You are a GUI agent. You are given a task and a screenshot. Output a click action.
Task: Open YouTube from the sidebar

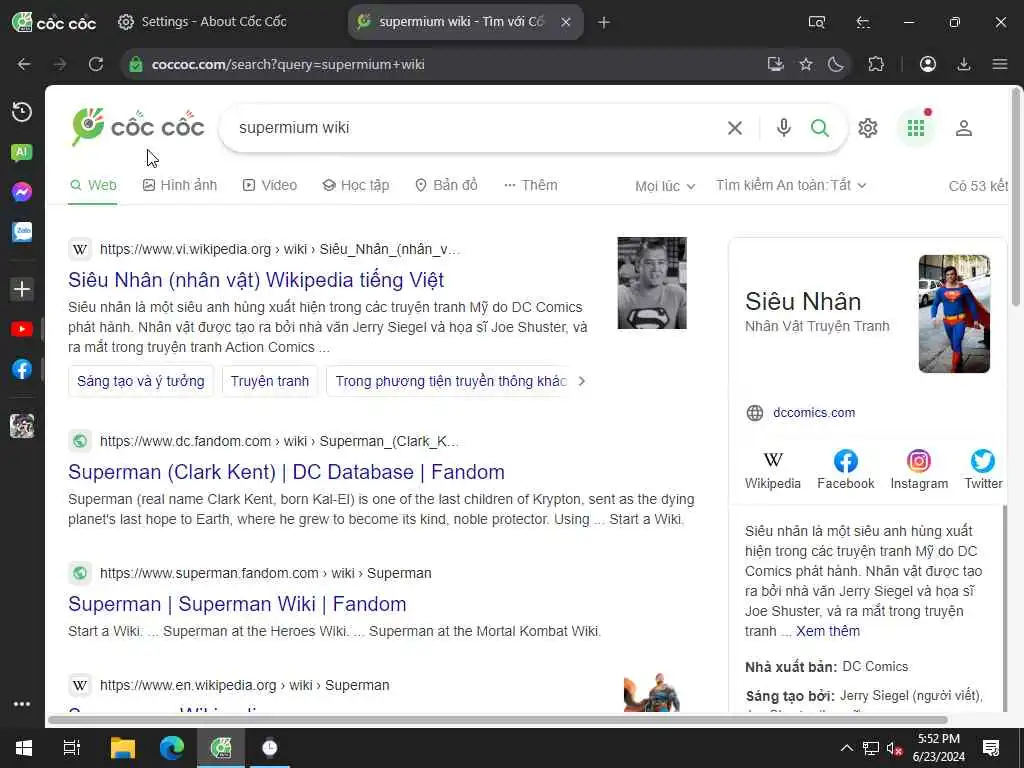22,329
